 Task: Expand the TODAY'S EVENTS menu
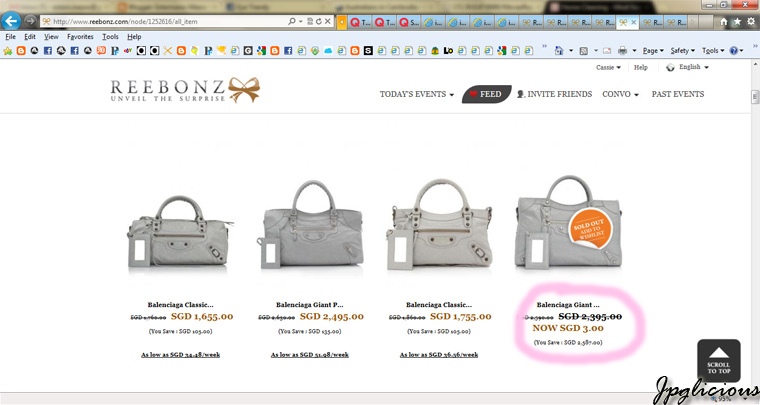tap(417, 94)
